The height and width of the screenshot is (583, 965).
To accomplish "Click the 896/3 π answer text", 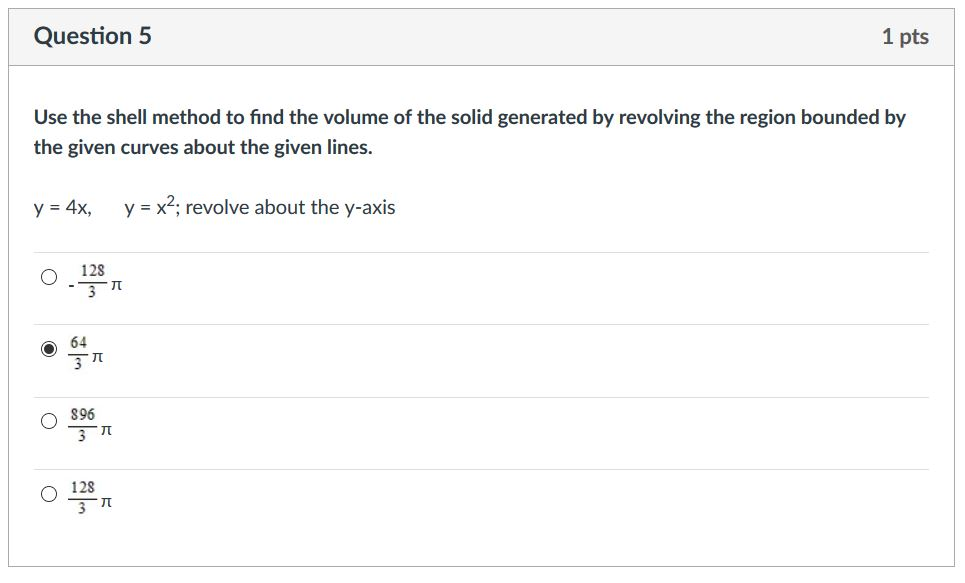I will pos(92,424).
